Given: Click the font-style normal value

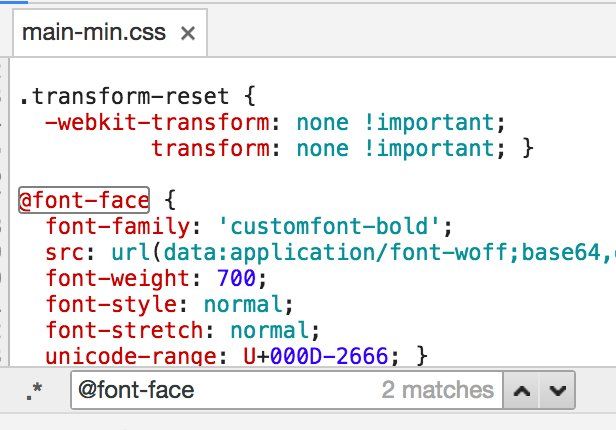Looking at the screenshot, I should click(243, 304).
